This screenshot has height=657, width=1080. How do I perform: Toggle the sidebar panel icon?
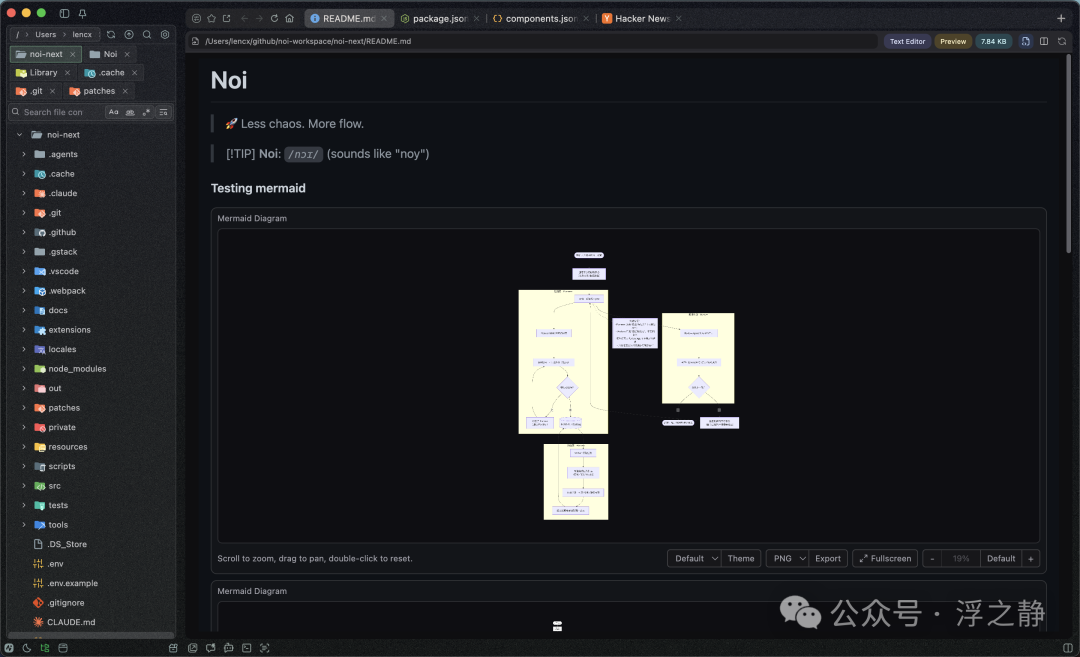coord(64,13)
